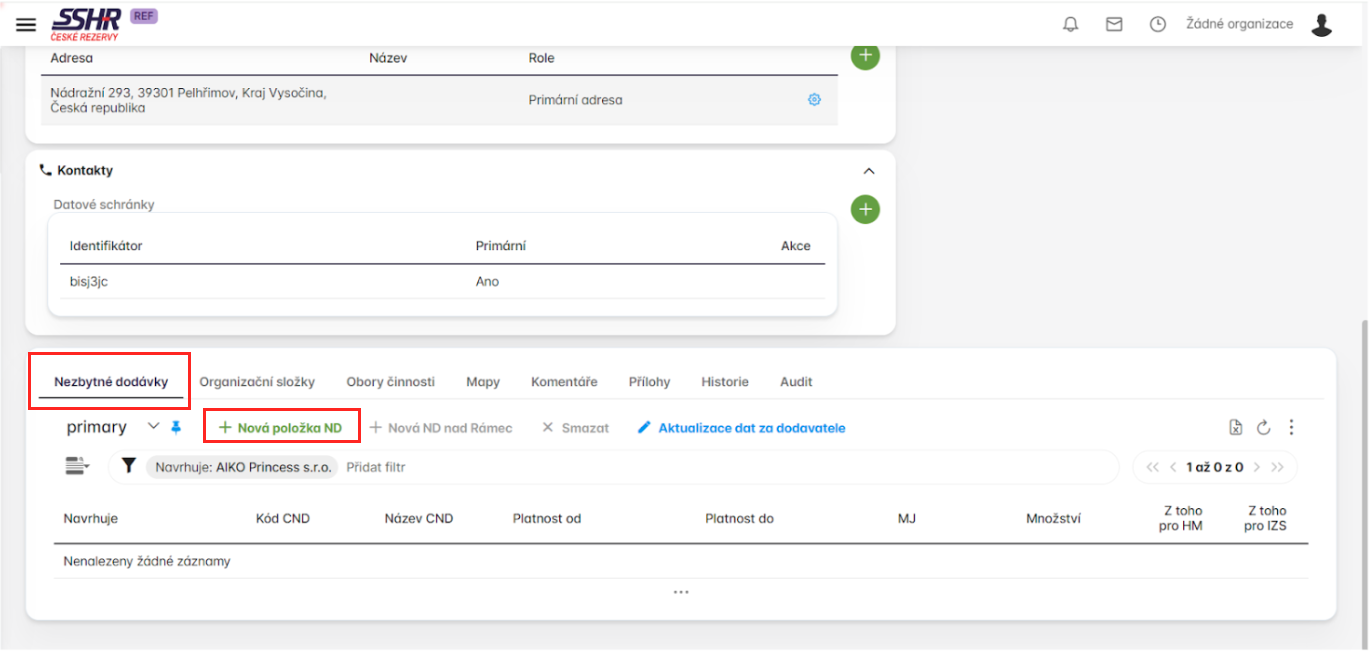Add a new address with green plus
This screenshot has width=1372, height=652.
click(x=865, y=55)
